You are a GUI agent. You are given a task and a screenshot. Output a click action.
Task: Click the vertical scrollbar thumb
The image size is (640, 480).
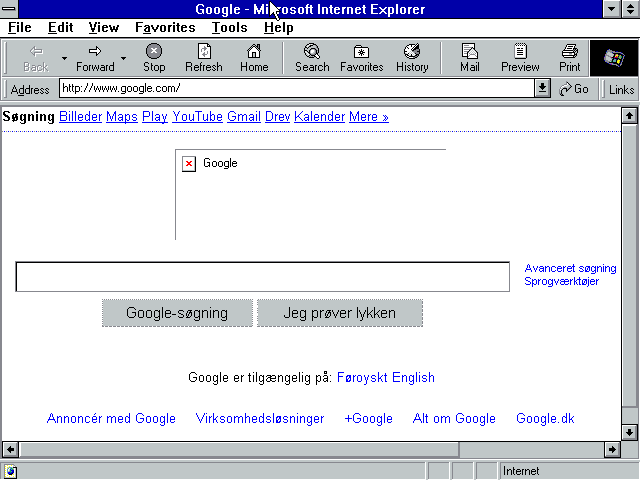coord(629,265)
